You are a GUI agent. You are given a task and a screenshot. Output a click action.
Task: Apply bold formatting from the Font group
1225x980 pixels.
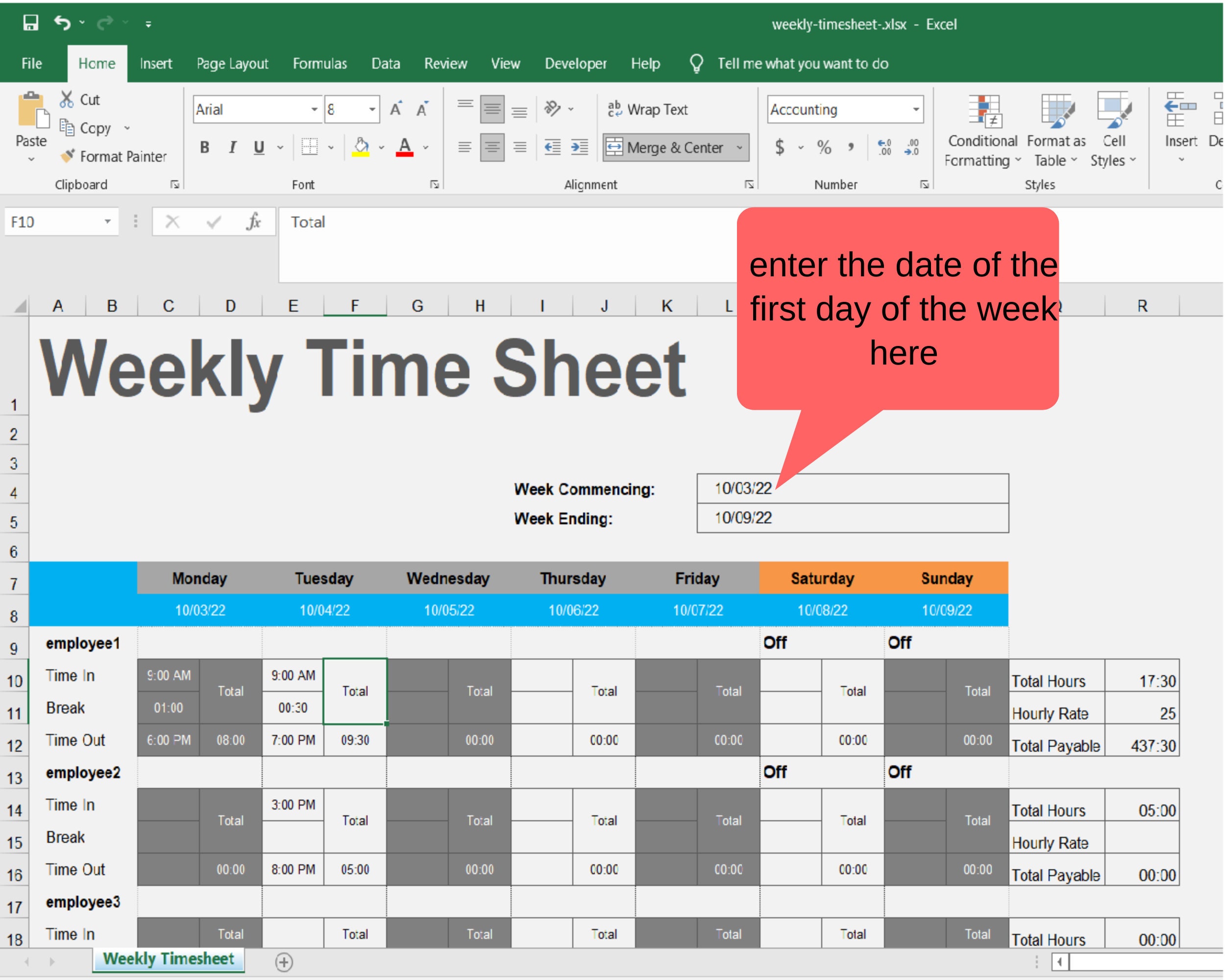pos(204,147)
